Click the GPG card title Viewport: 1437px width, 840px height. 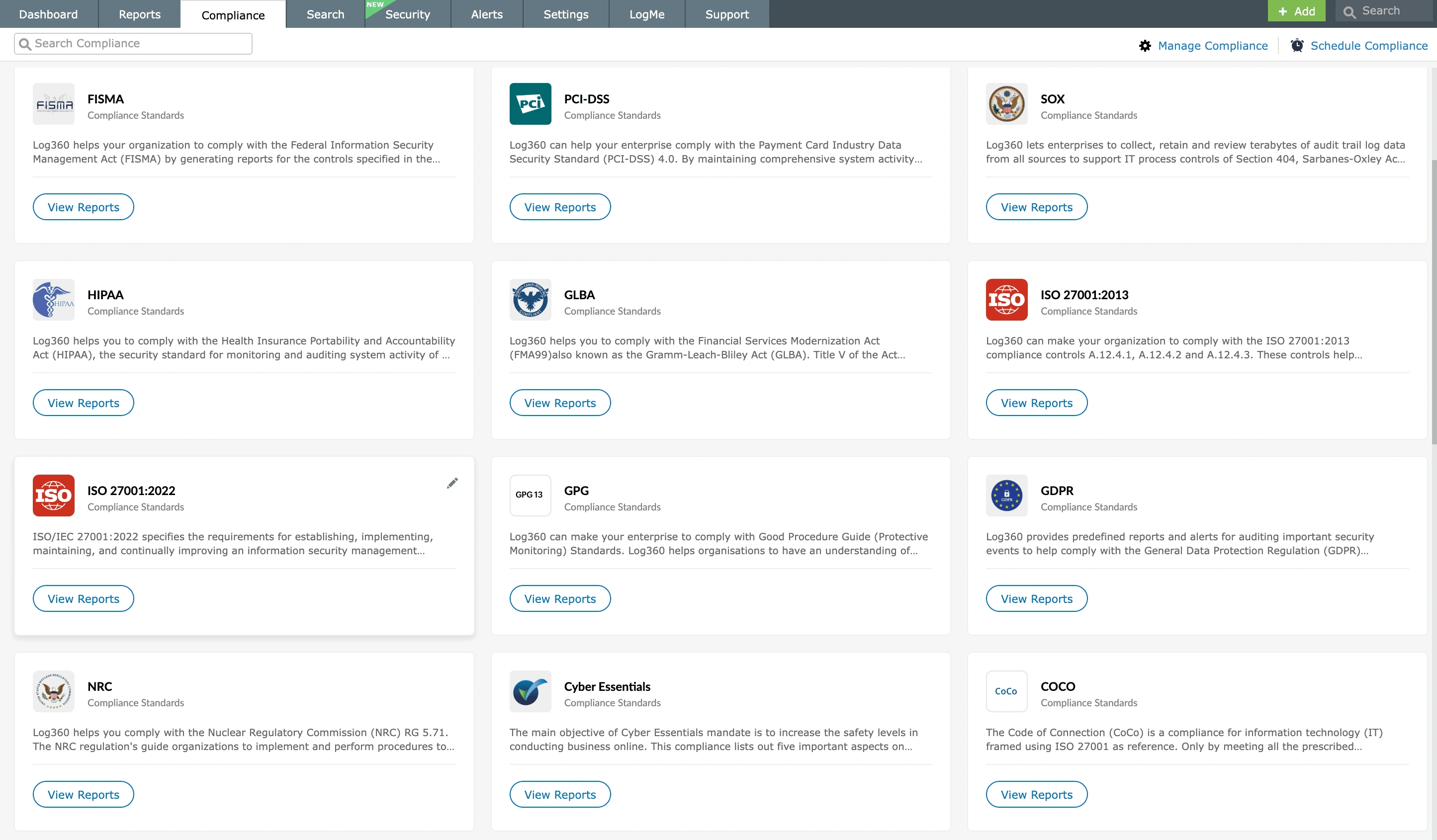coord(576,491)
